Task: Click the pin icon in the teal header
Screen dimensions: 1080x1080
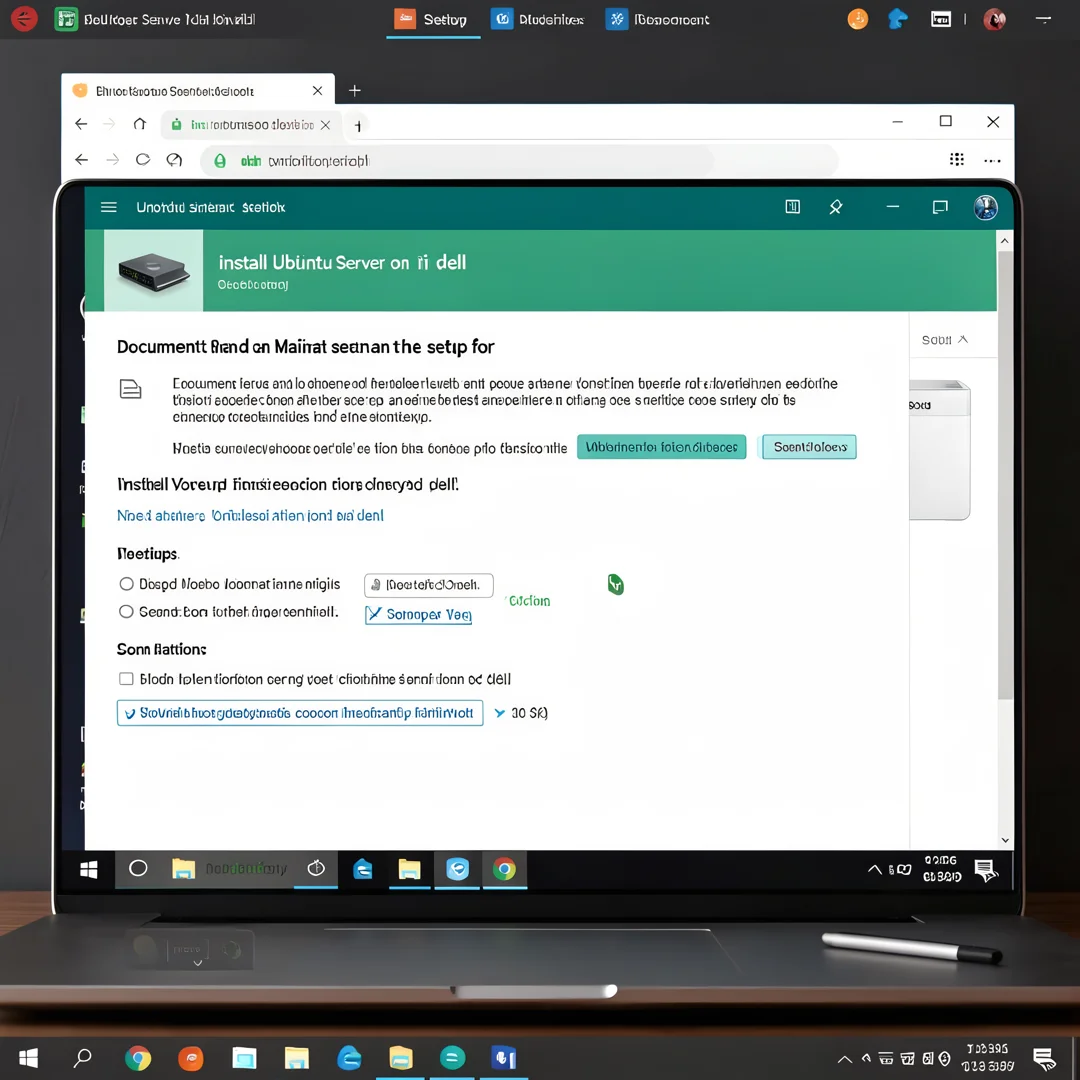Action: (x=835, y=207)
